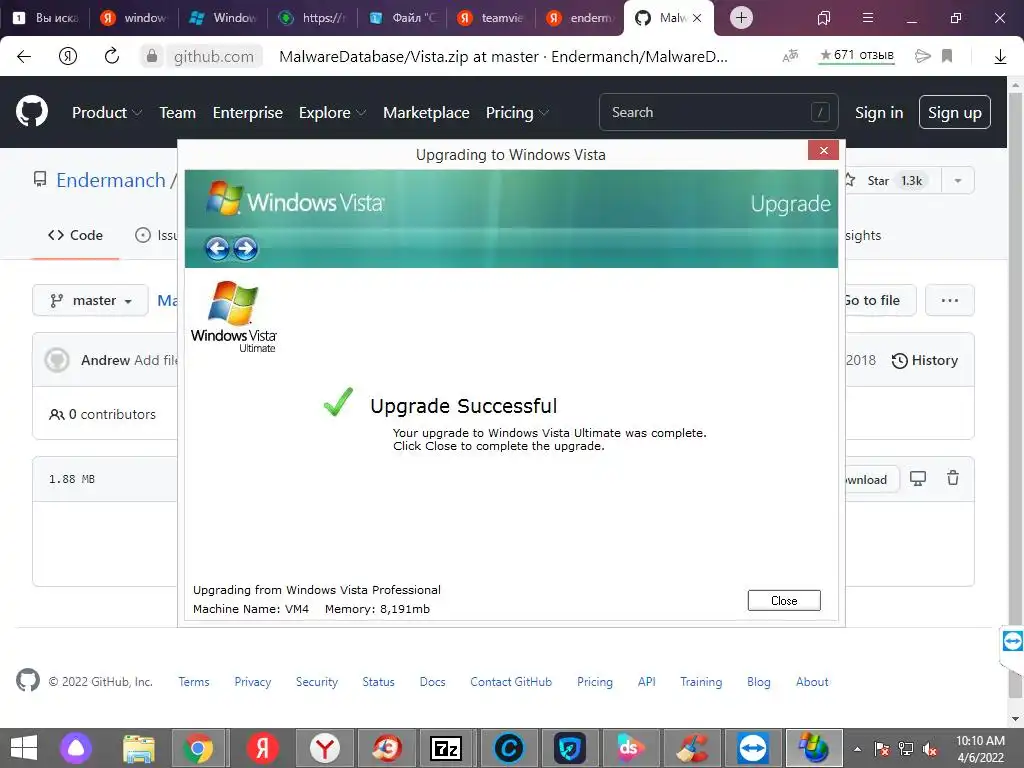
Task: Close the upgrade dialog with red X
Action: 823,150
